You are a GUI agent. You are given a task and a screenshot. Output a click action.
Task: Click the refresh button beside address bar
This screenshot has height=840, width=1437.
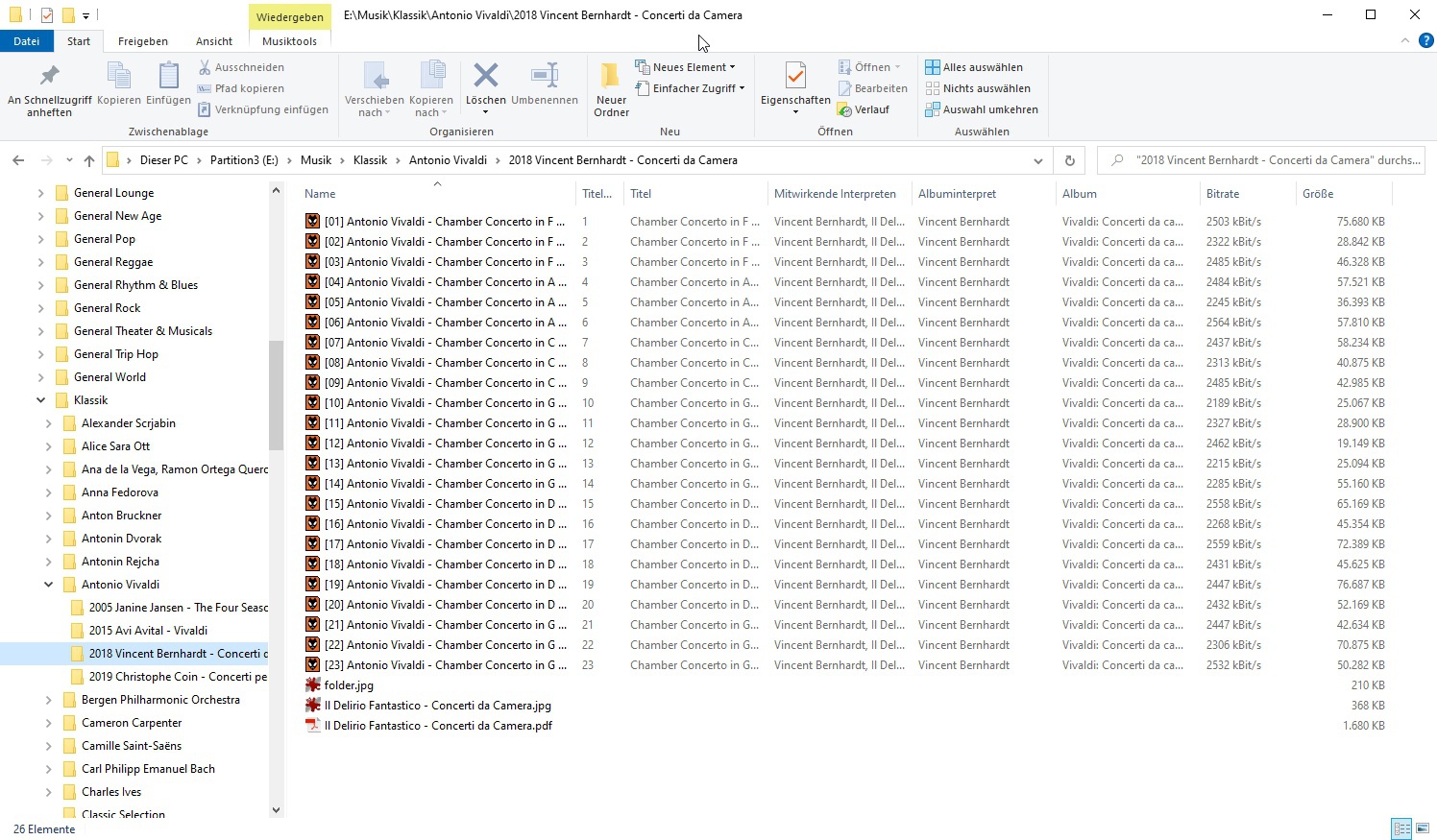click(1069, 160)
